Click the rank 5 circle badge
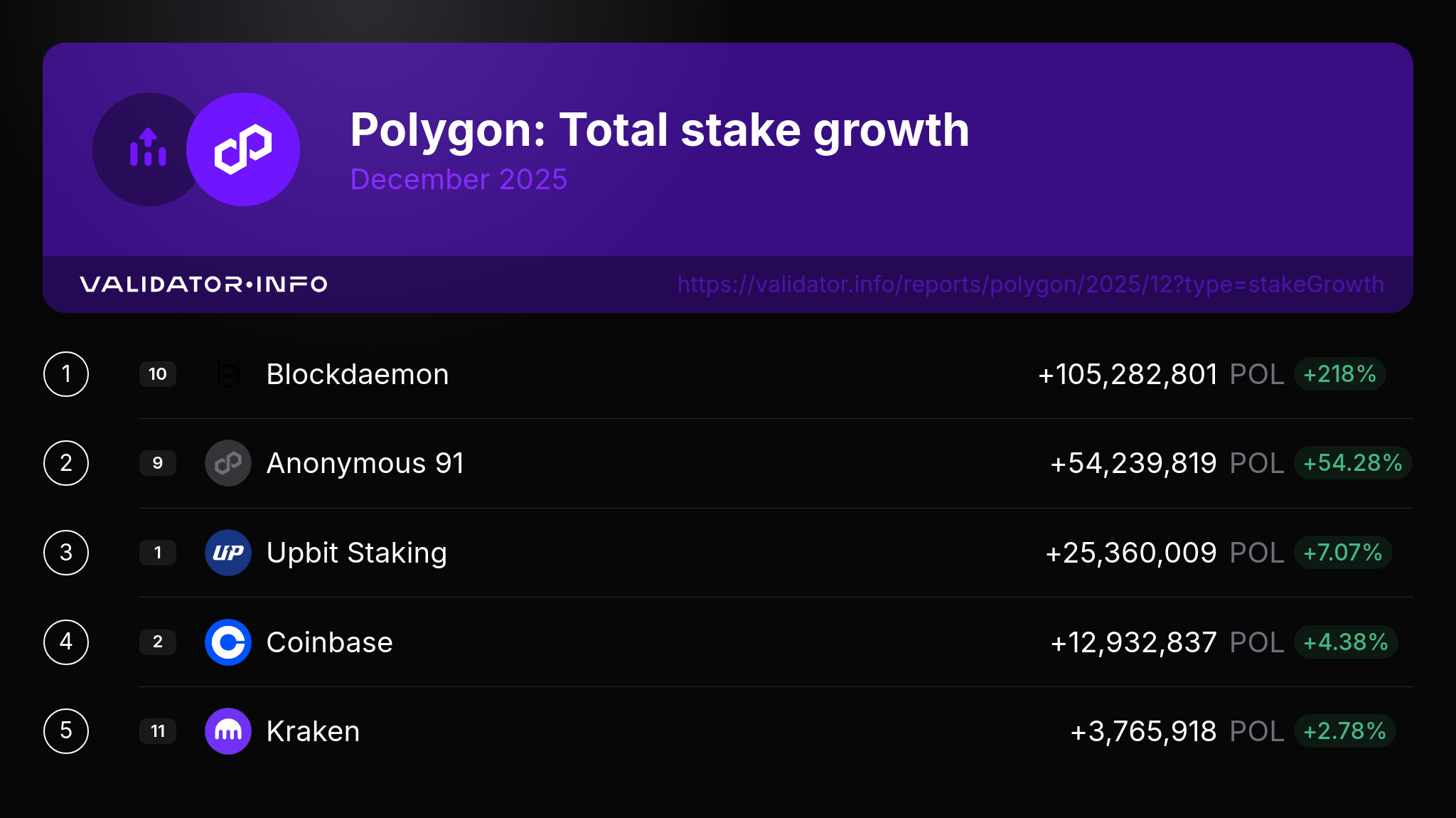 66,731
